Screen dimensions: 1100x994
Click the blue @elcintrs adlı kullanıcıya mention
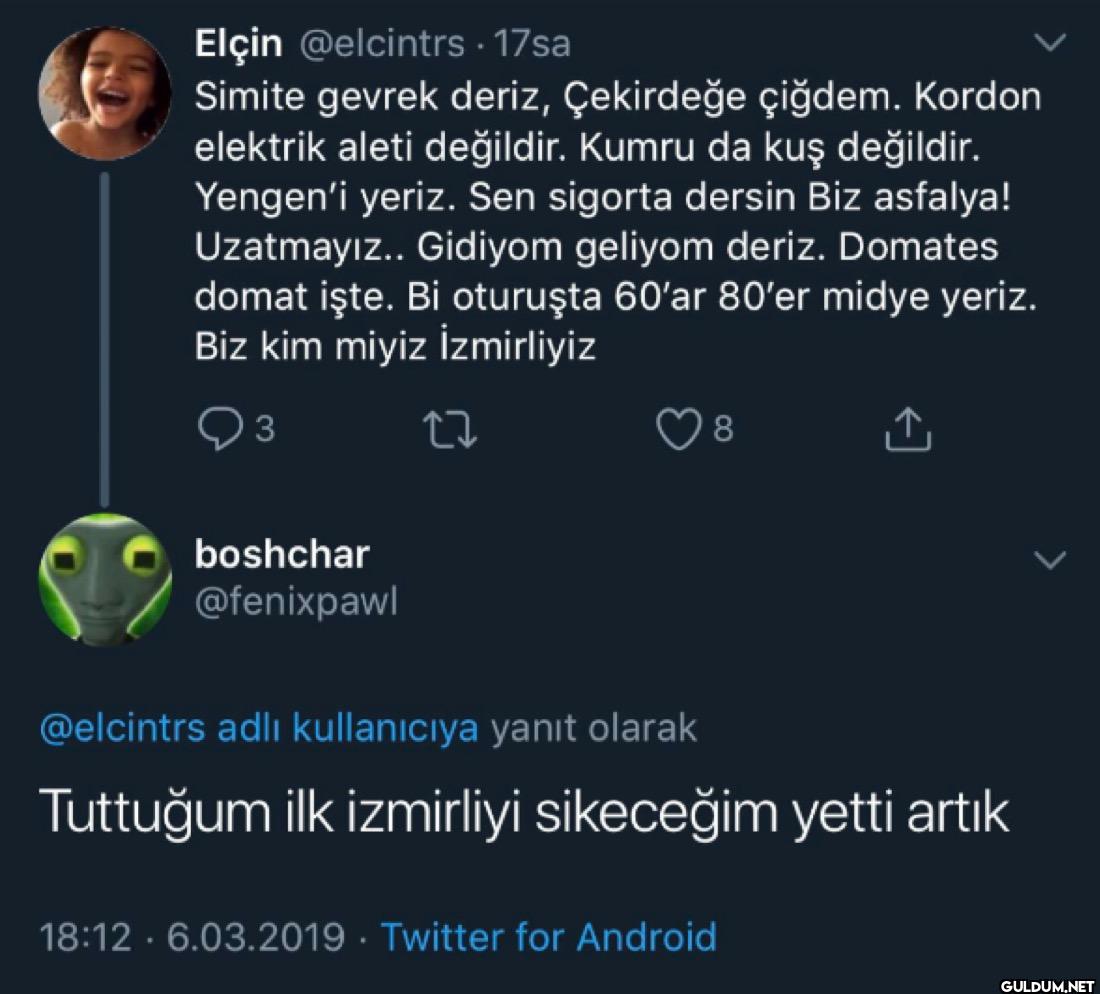(258, 729)
